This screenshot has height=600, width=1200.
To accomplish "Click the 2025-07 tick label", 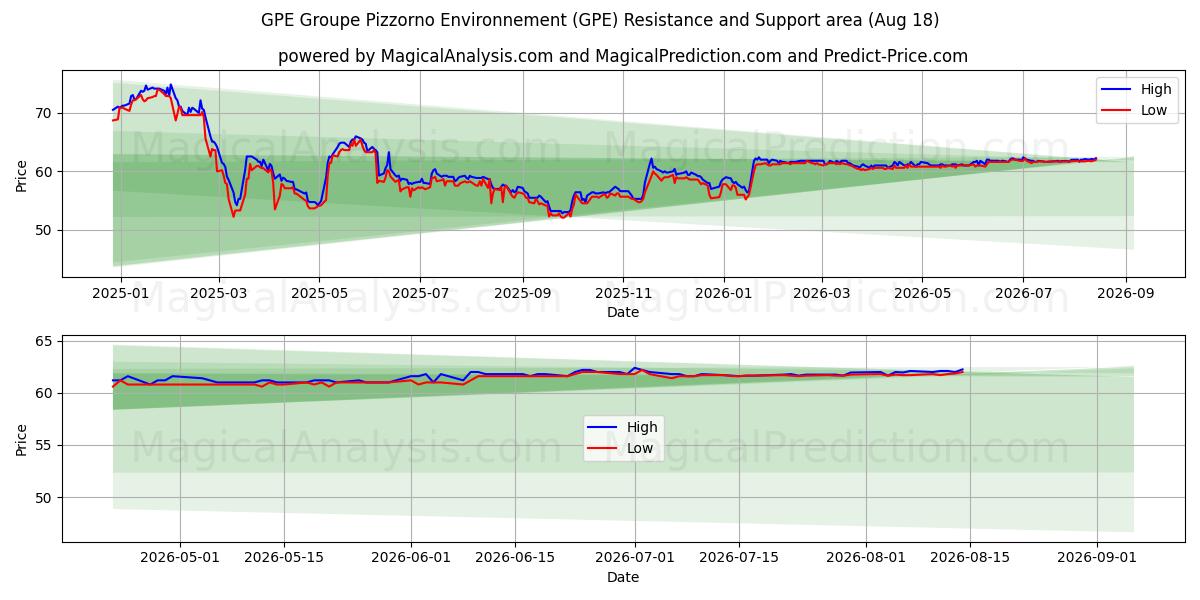I will point(419,293).
